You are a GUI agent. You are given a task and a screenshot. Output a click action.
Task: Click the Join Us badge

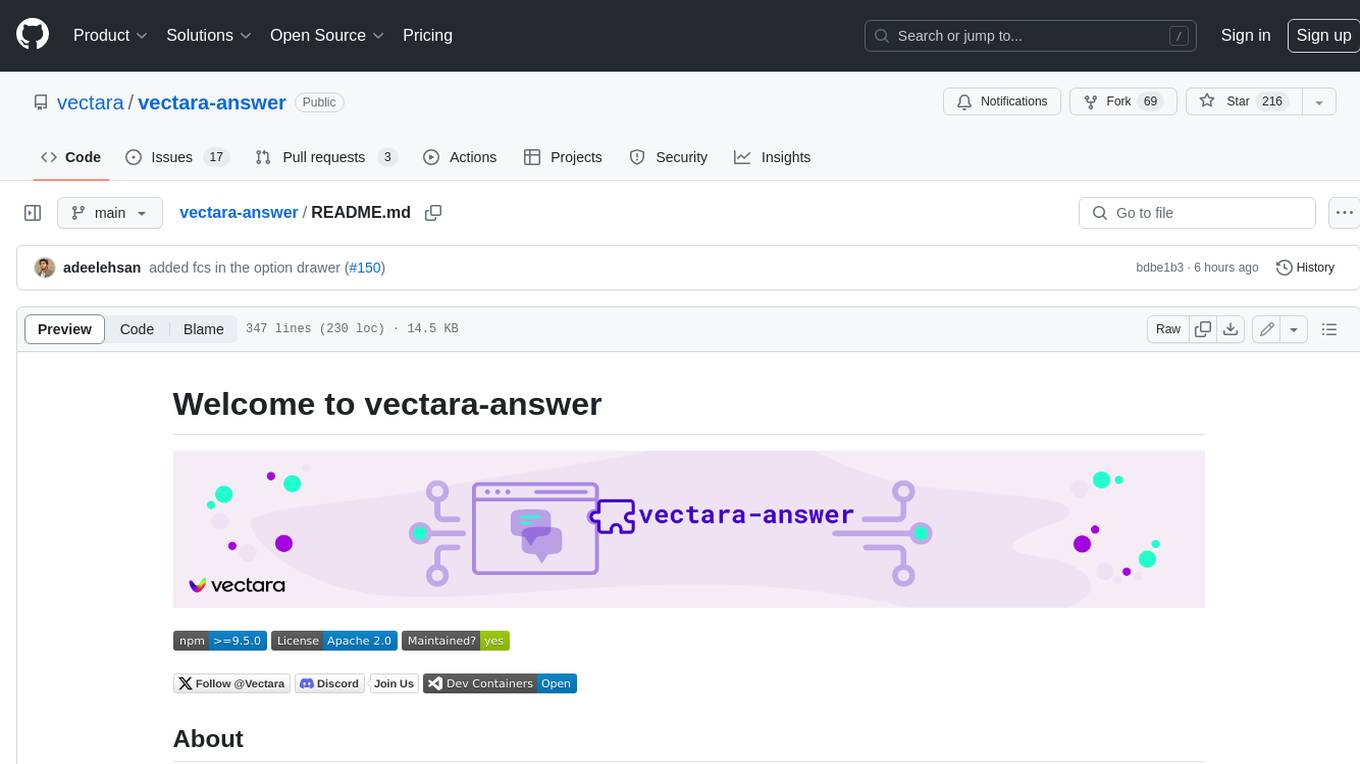point(393,684)
